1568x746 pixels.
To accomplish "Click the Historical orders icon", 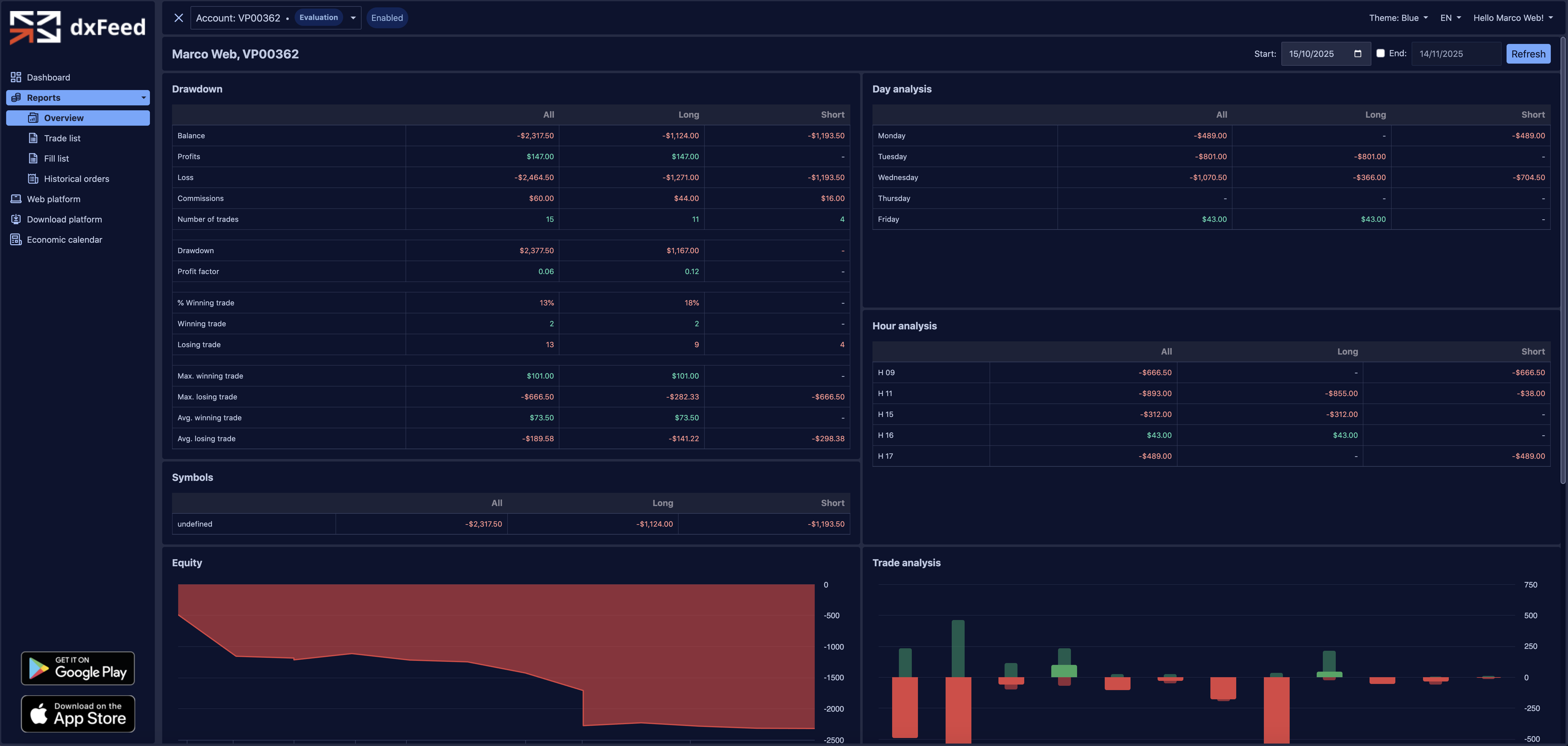I will pyautogui.click(x=33, y=179).
